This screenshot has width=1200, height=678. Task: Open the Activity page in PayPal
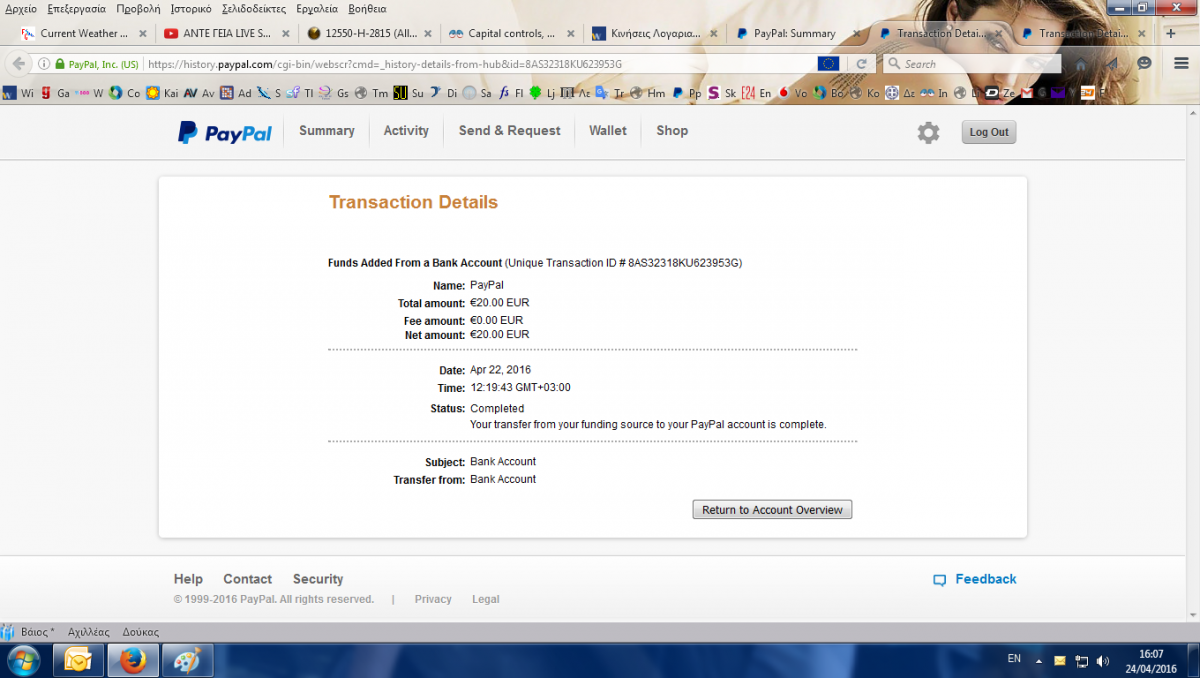point(406,131)
